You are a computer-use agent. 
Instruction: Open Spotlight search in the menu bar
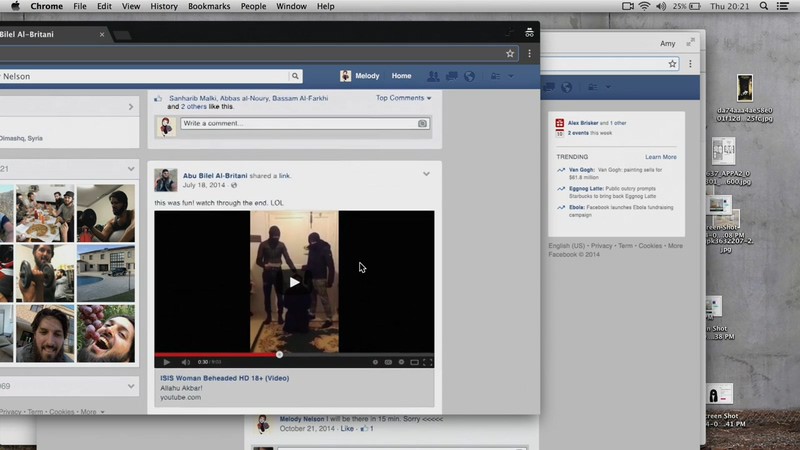pos(764,6)
